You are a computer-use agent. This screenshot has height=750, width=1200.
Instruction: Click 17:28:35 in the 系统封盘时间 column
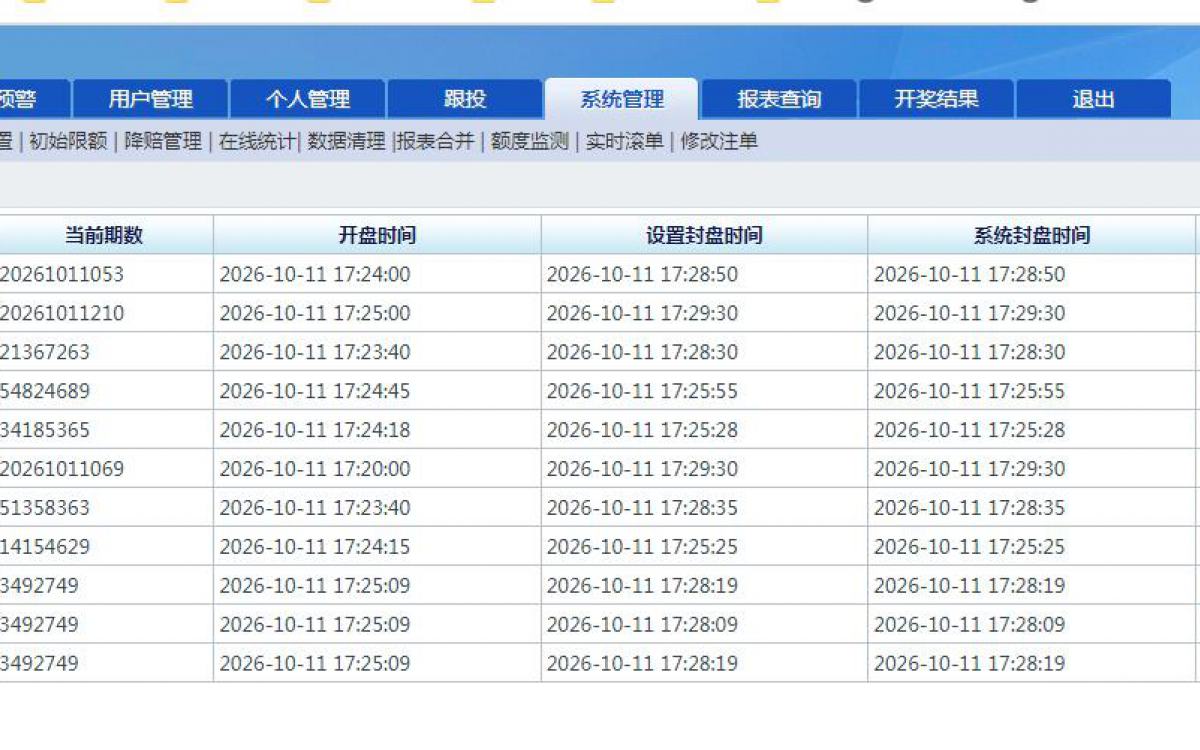(x=970, y=508)
